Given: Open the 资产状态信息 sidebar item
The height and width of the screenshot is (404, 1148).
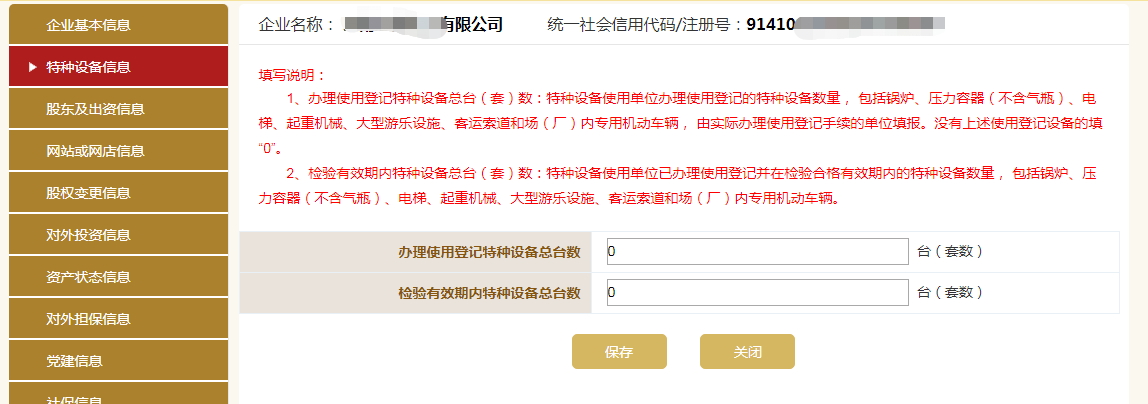Looking at the screenshot, I should click(88, 277).
